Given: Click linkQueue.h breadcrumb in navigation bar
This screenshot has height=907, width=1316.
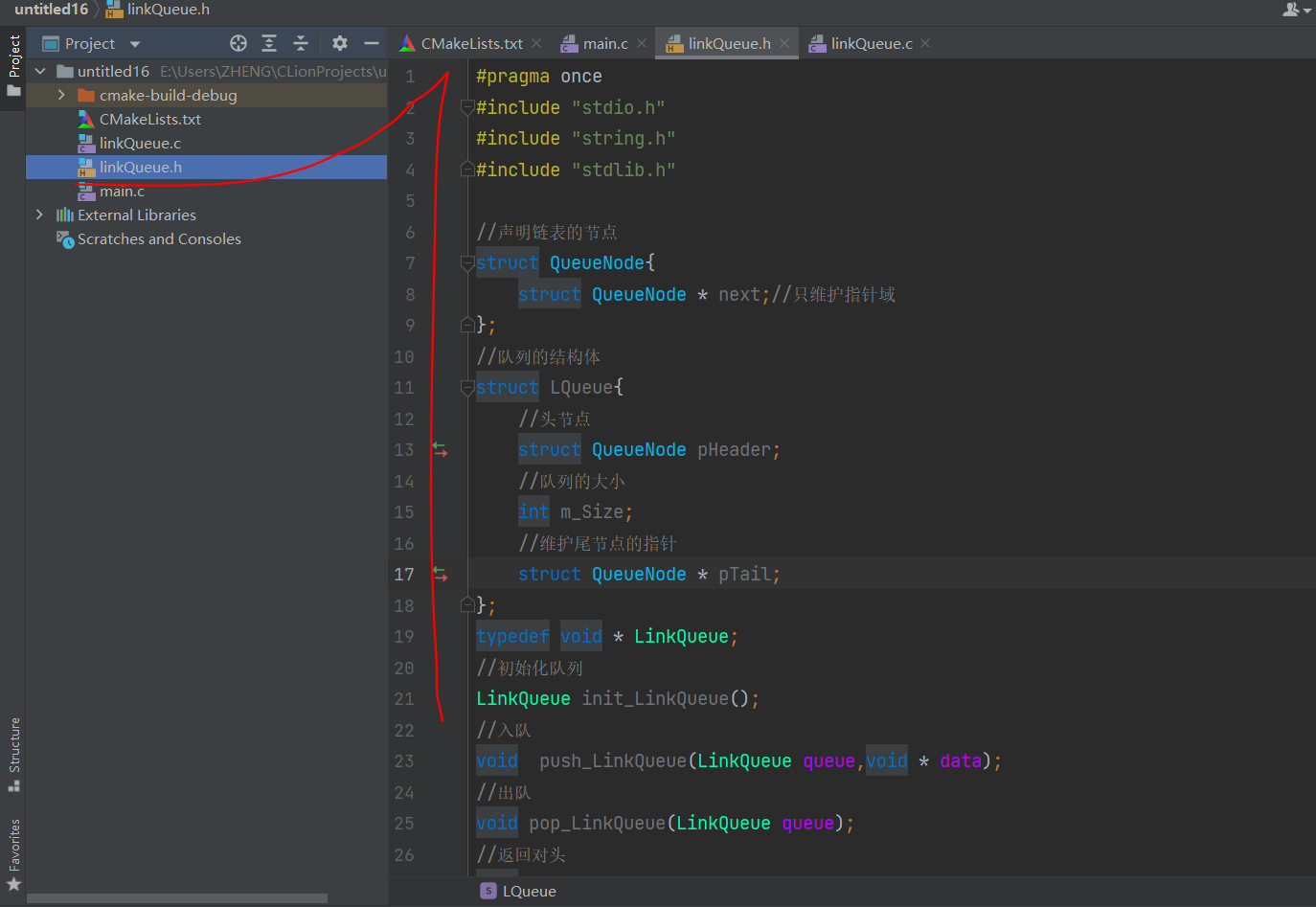Looking at the screenshot, I should click(x=158, y=10).
